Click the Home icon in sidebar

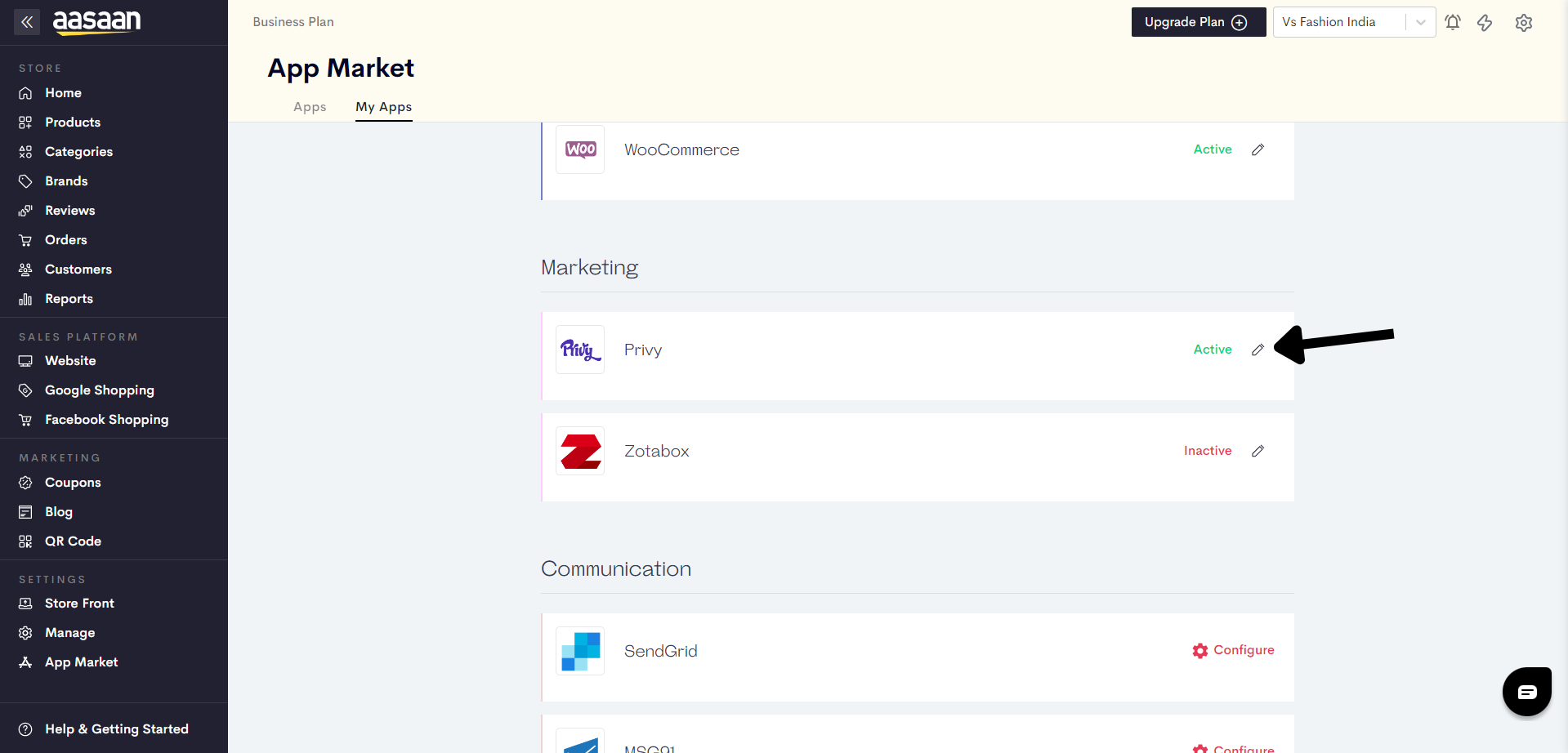[x=25, y=93]
